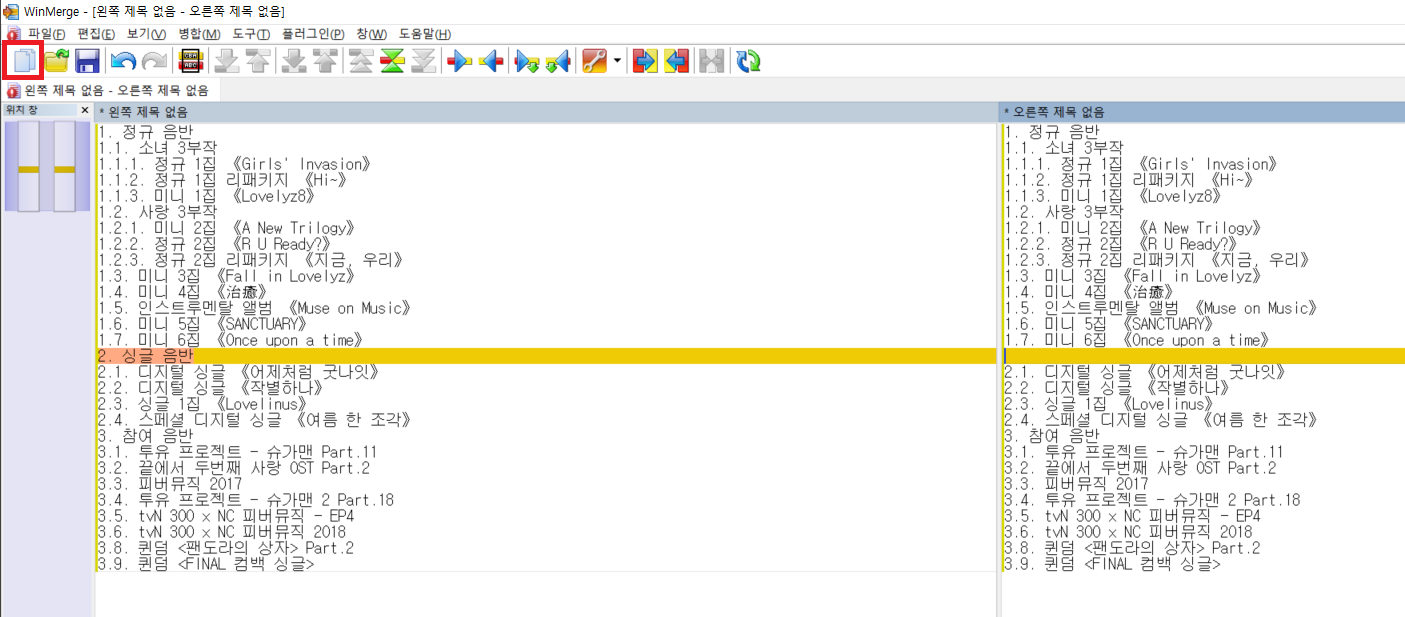Open the Options wrench icon

click(x=594, y=61)
